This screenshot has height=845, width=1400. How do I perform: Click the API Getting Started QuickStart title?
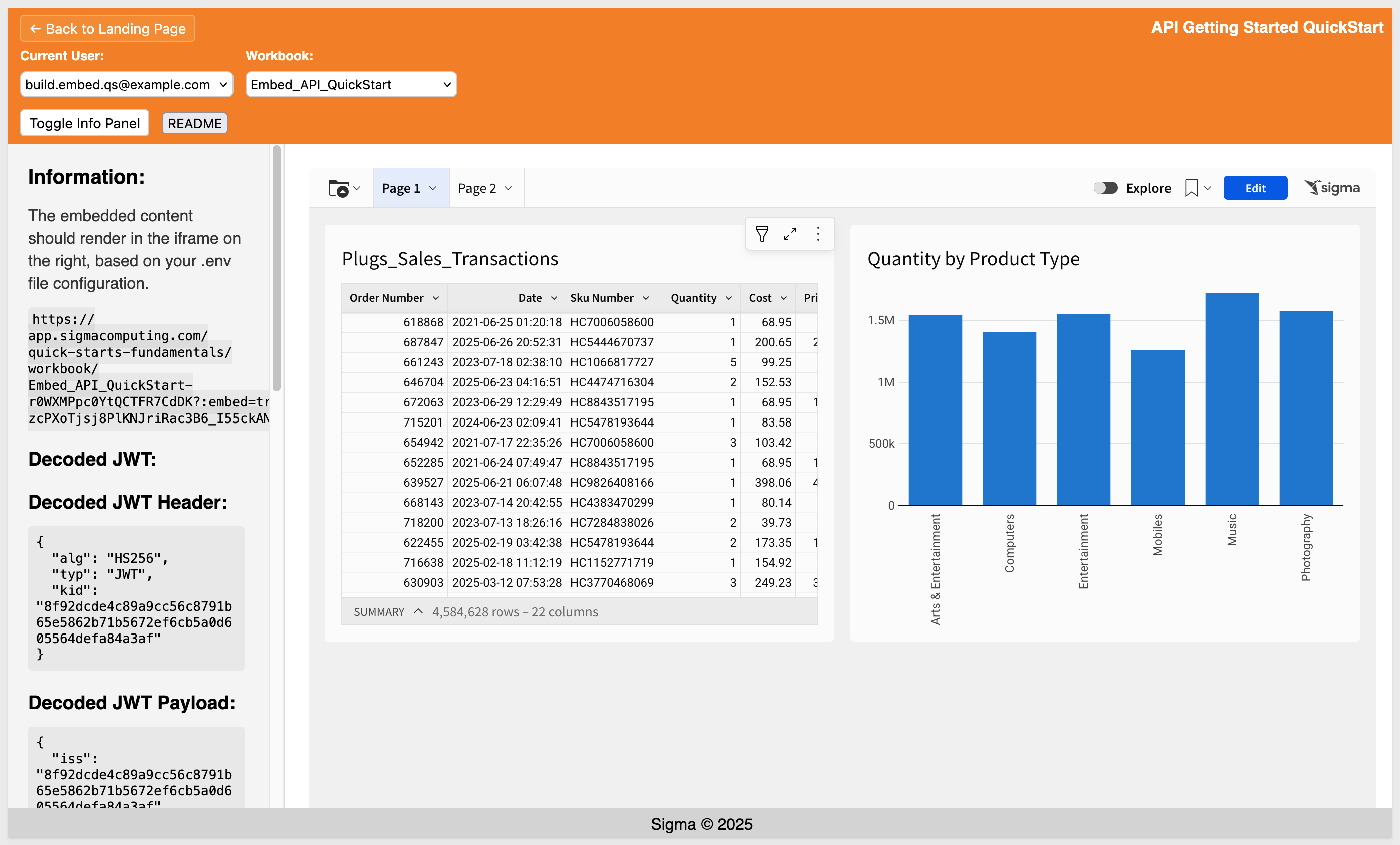pos(1267,27)
